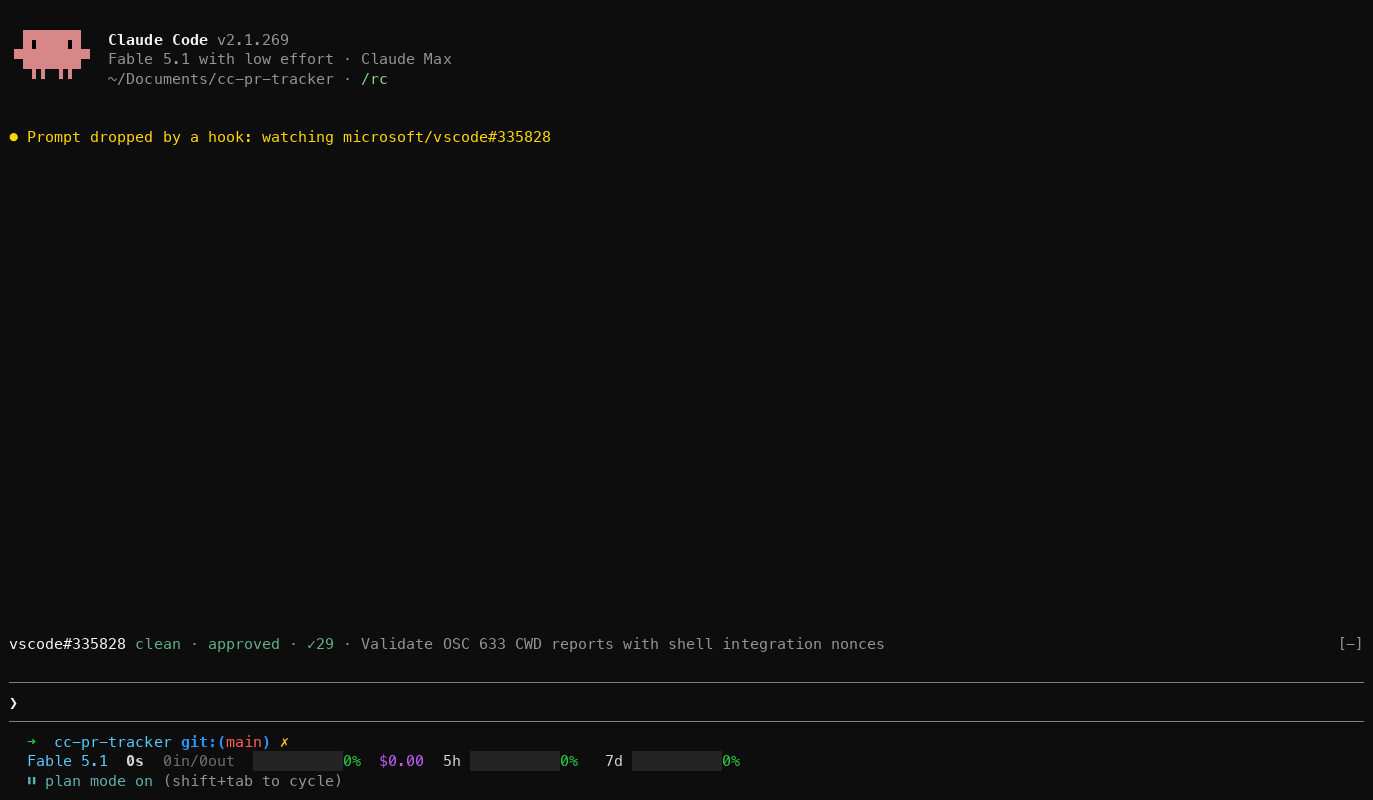Click microsoft/vscode#335828 in the hook message
The width and height of the screenshot is (1373, 800).
tap(447, 137)
